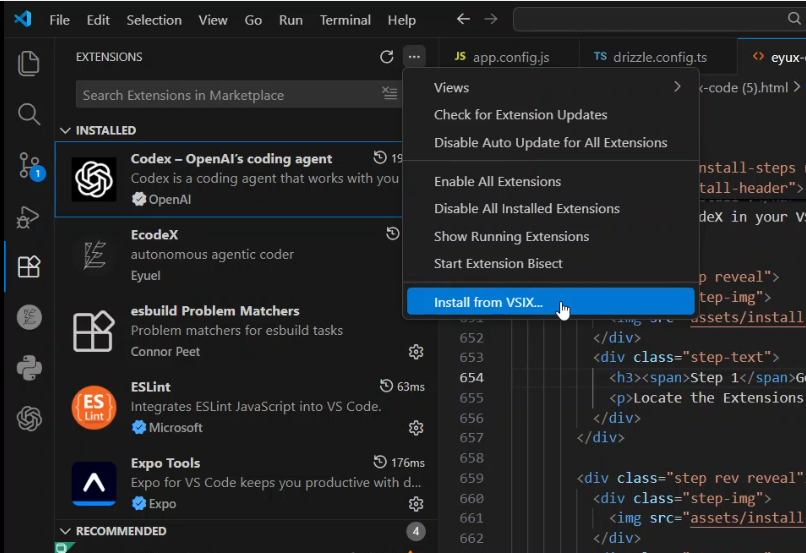This screenshot has height=553, width=806.
Task: Open the Codex OpenAI icon in activity bar
Action: [x=29, y=419]
